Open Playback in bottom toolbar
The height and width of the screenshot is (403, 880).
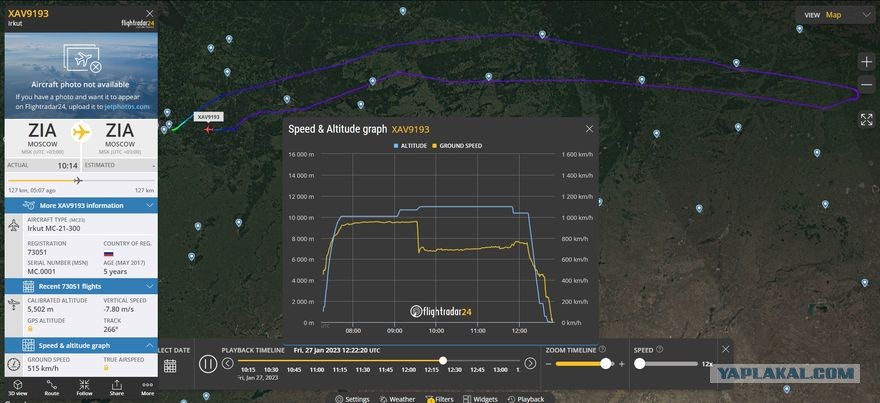tap(526, 399)
